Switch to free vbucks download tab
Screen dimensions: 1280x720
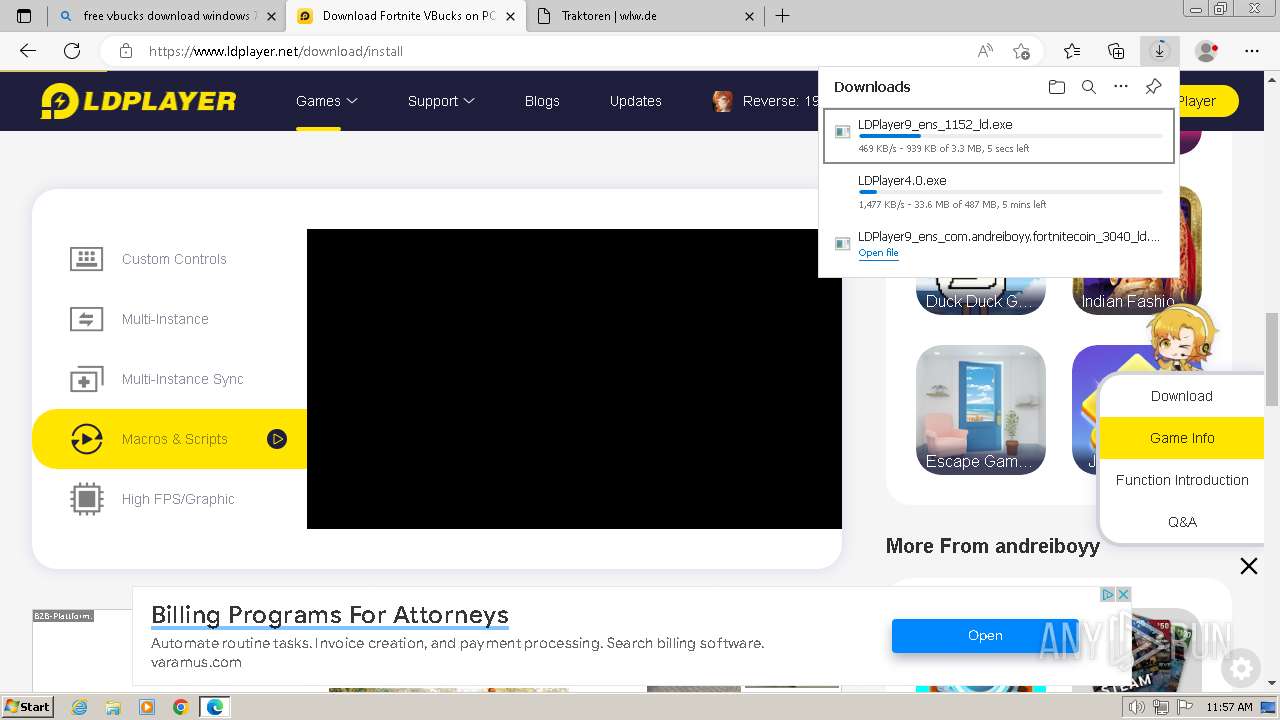165,16
